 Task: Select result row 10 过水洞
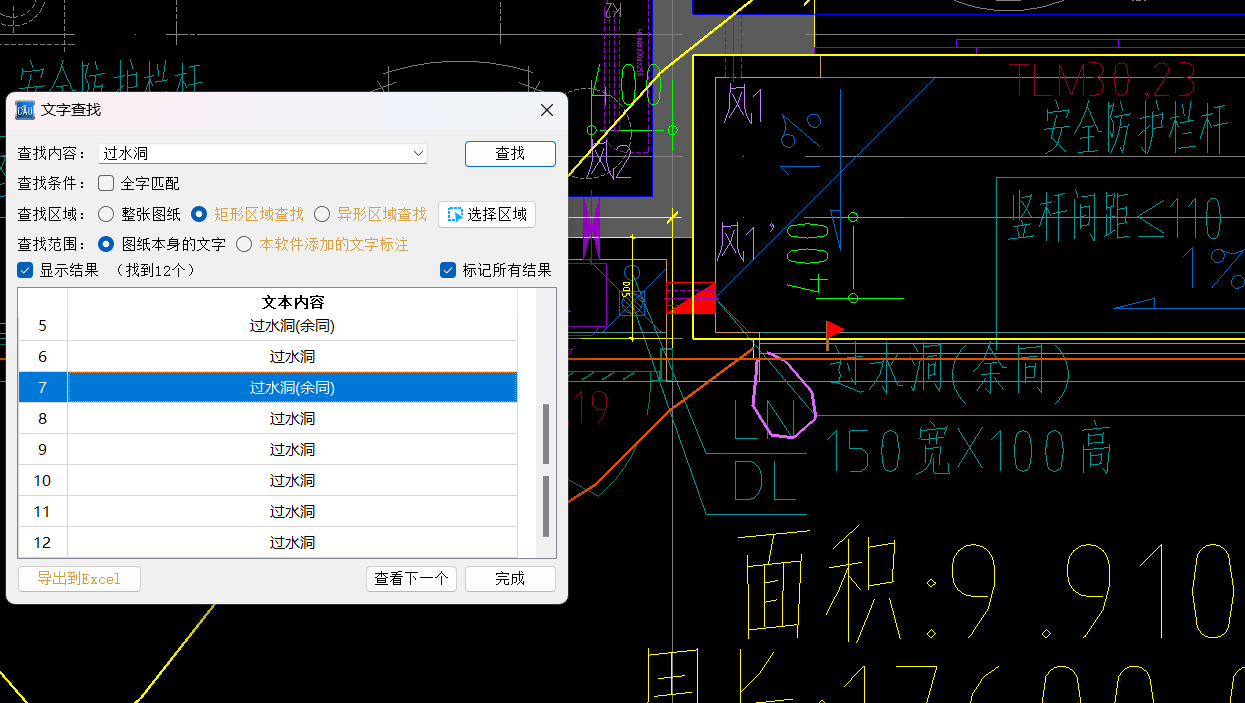point(268,480)
